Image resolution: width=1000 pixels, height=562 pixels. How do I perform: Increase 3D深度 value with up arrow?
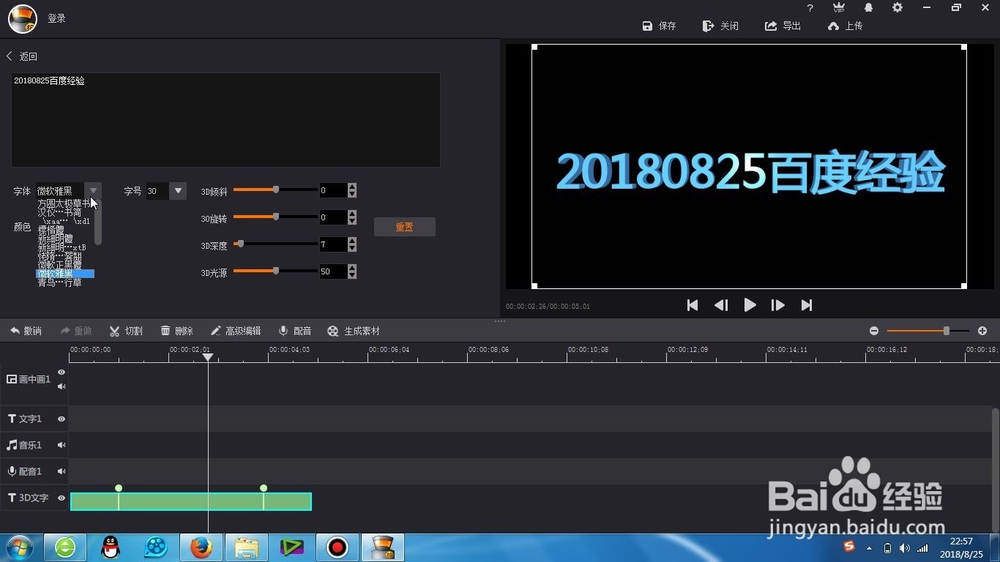[352, 240]
